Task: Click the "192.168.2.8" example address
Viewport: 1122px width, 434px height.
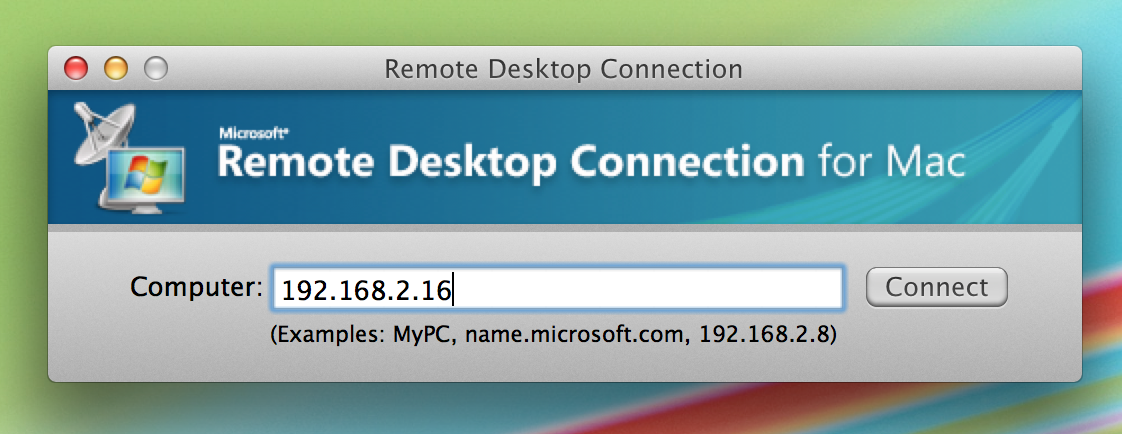Action: tap(761, 335)
